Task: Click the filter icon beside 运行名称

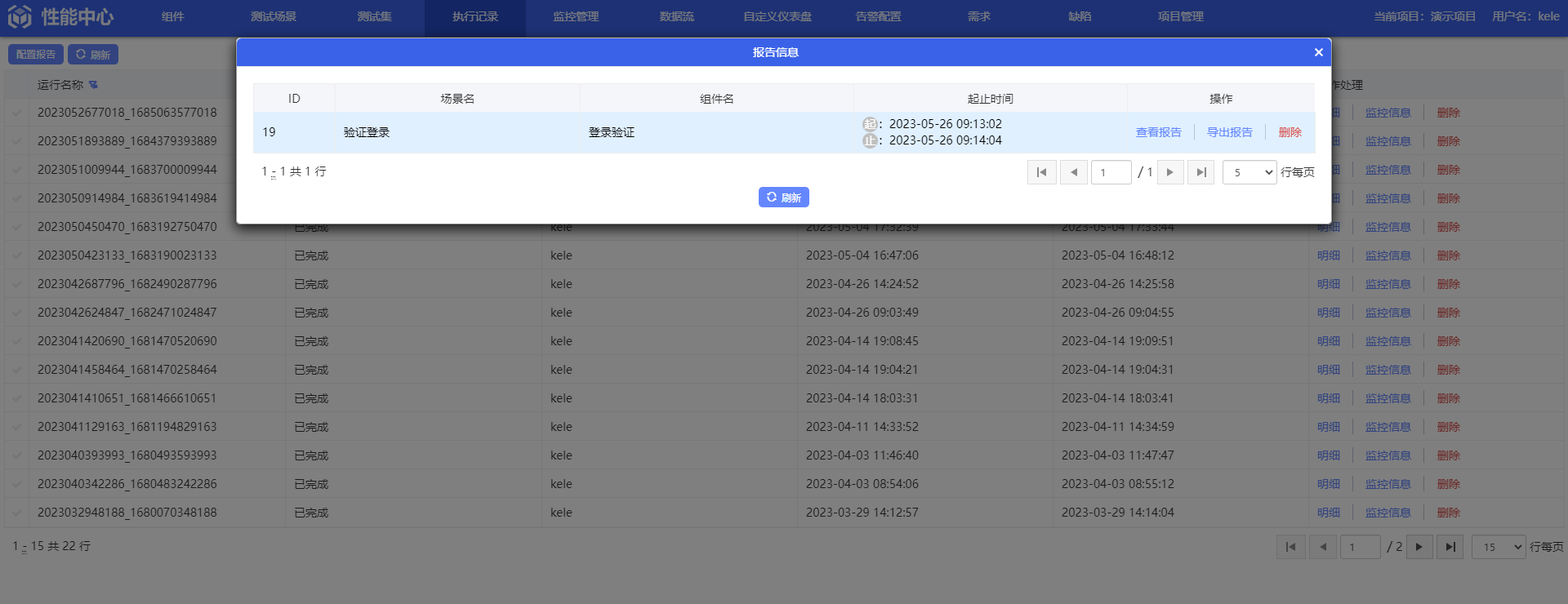Action: [x=93, y=85]
